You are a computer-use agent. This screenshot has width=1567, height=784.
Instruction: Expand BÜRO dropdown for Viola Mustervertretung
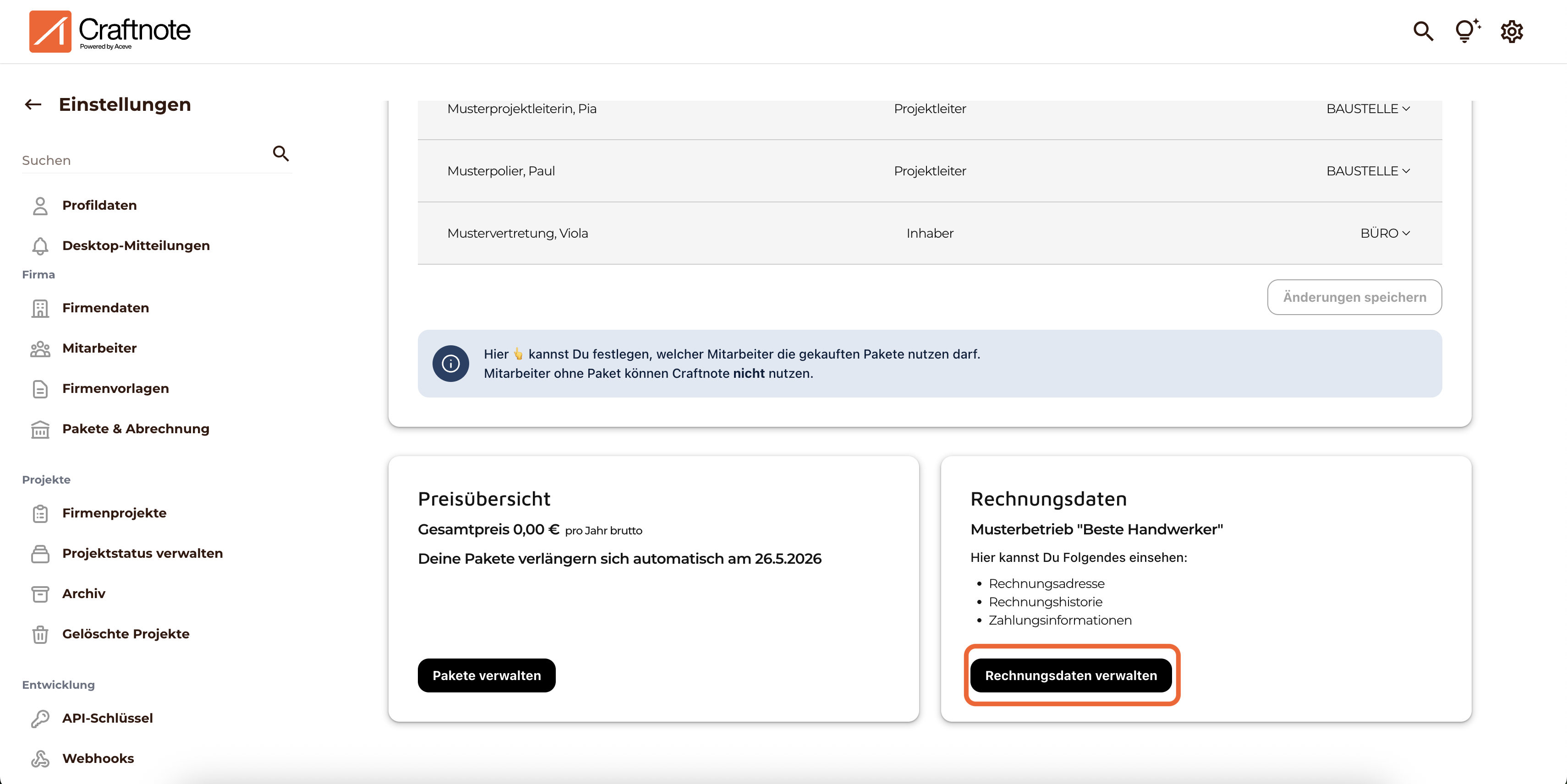[1385, 234]
